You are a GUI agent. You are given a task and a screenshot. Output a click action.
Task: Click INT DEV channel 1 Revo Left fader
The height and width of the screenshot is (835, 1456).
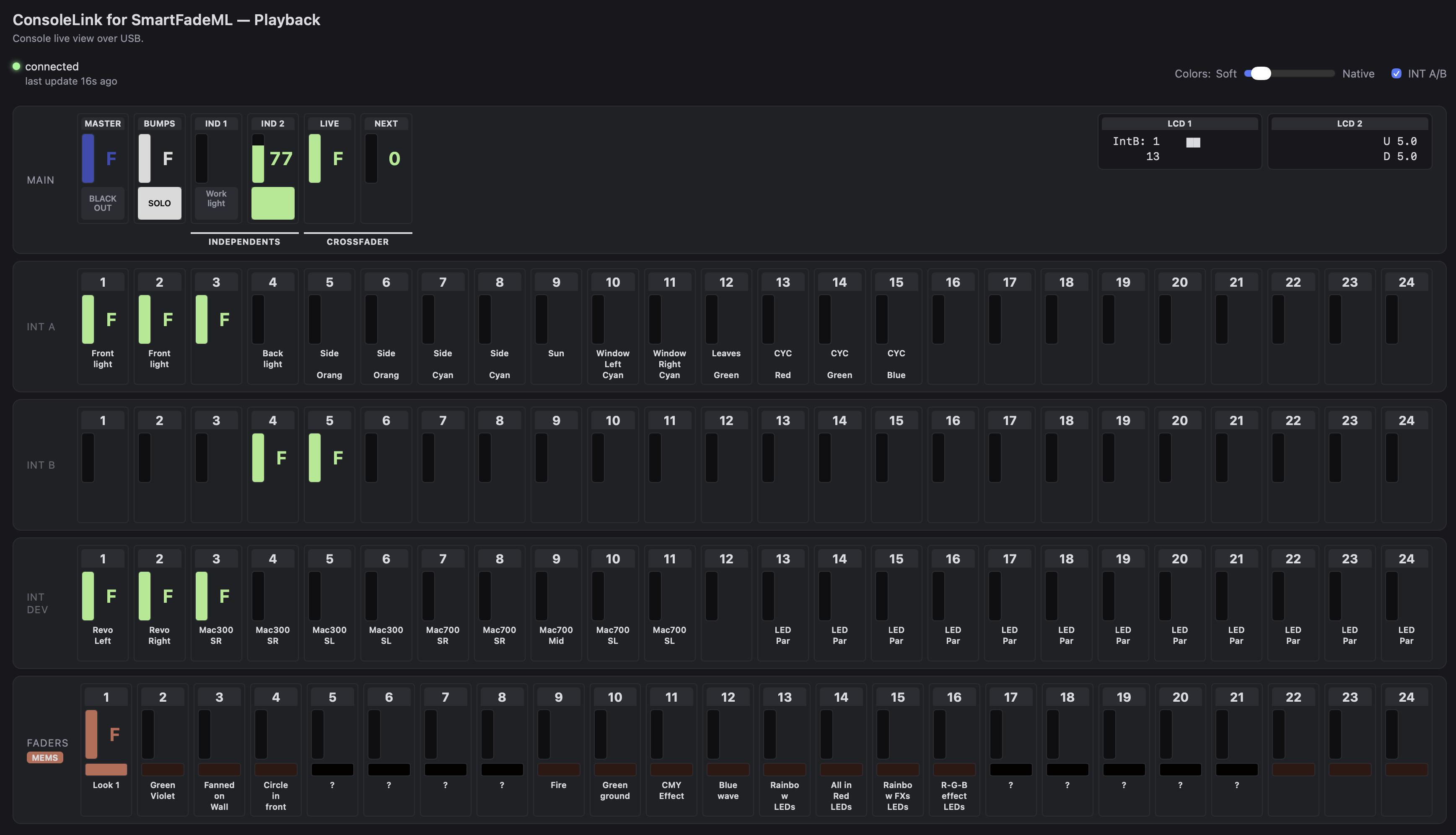pyautogui.click(x=88, y=596)
